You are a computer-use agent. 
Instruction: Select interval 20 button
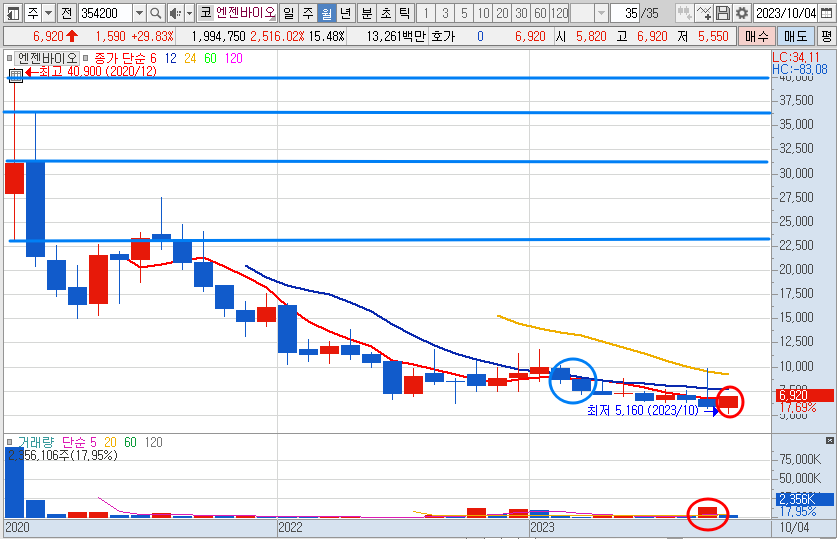coord(502,12)
